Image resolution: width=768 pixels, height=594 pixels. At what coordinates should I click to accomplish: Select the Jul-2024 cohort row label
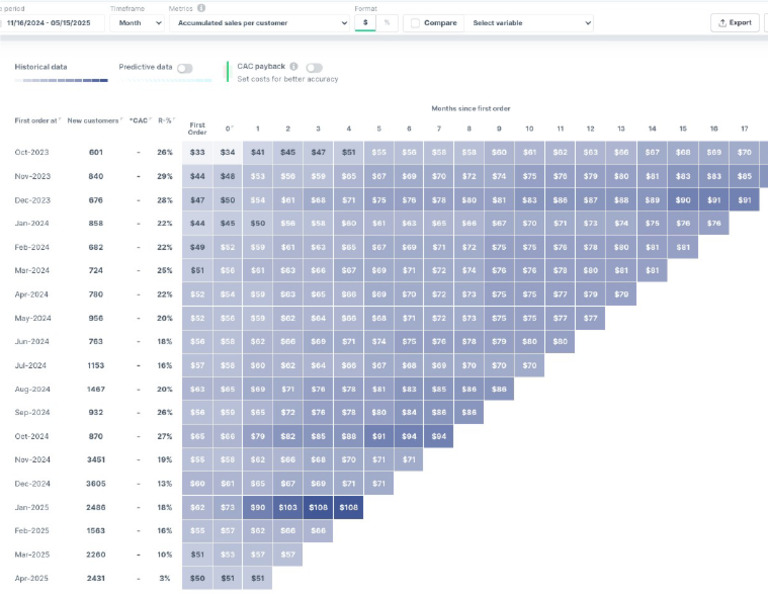click(30, 365)
